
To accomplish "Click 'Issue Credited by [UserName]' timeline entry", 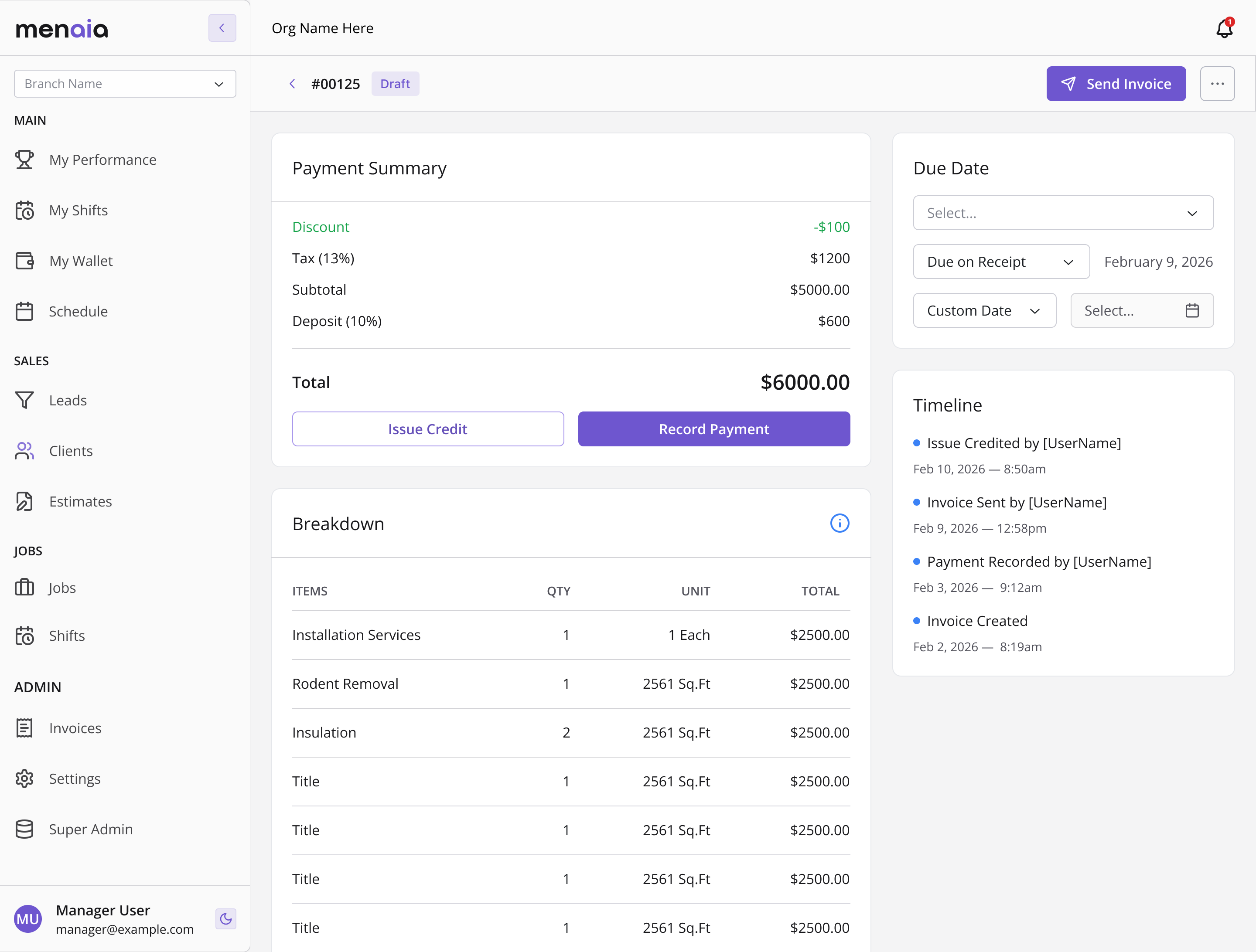I will (x=1024, y=443).
